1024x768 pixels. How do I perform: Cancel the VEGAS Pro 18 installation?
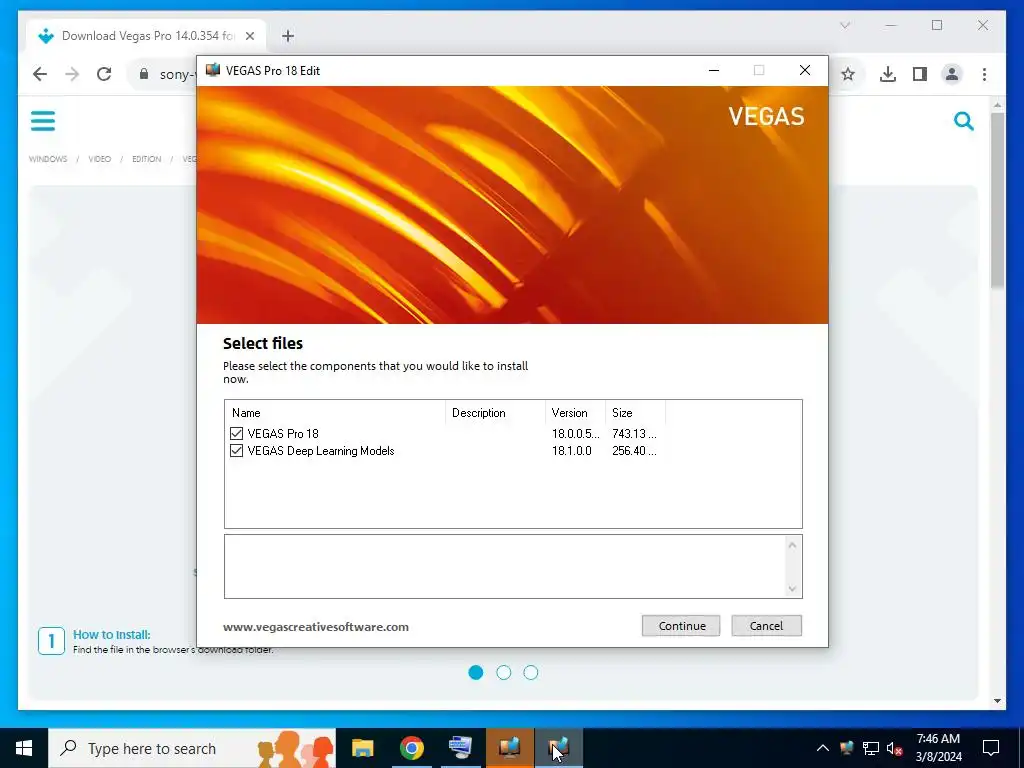(x=766, y=626)
